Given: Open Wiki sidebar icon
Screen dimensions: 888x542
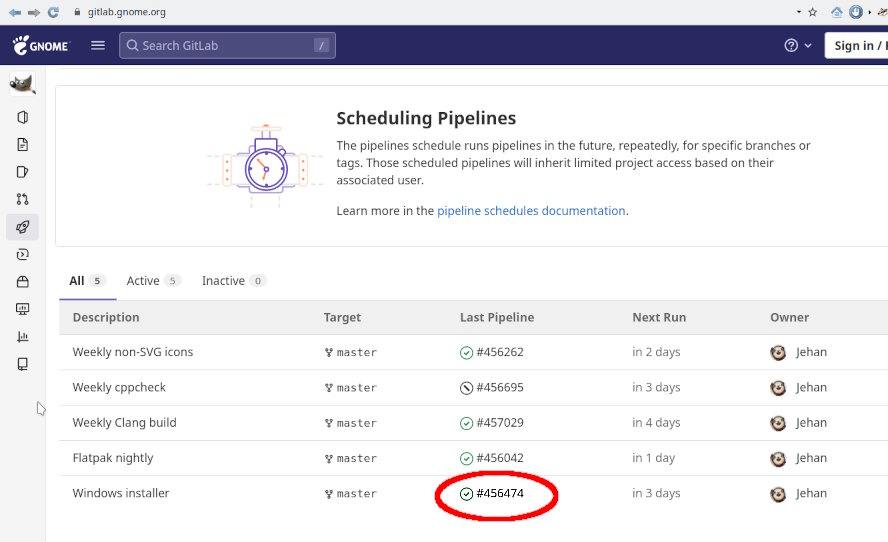Looking at the screenshot, I should pyautogui.click(x=23, y=364).
